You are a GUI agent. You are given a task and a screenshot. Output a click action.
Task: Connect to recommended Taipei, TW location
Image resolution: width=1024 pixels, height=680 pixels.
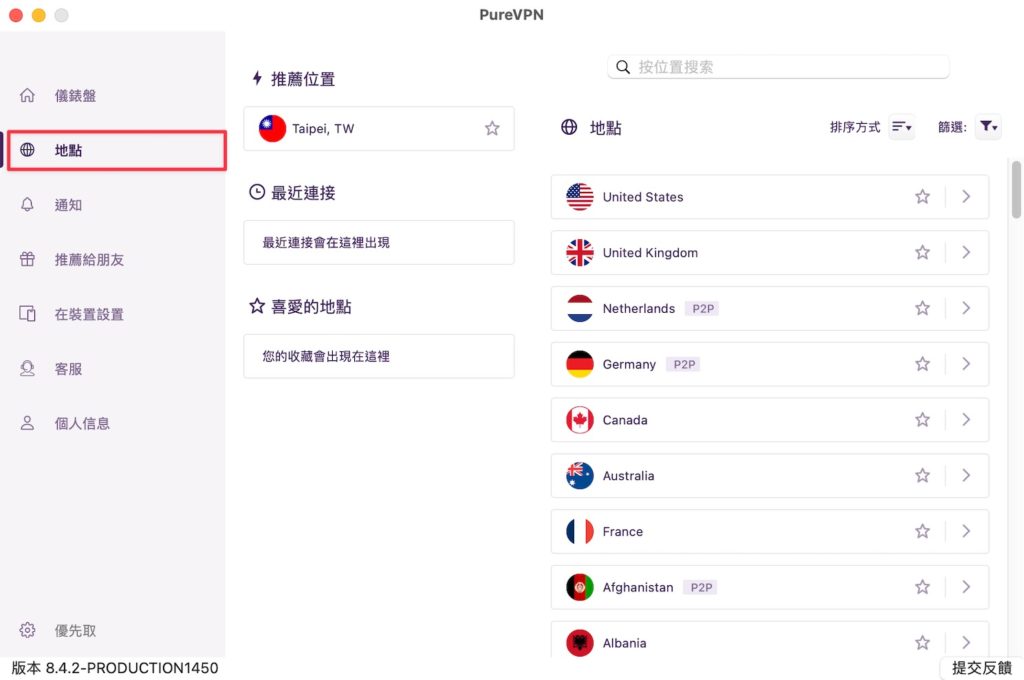coord(379,129)
